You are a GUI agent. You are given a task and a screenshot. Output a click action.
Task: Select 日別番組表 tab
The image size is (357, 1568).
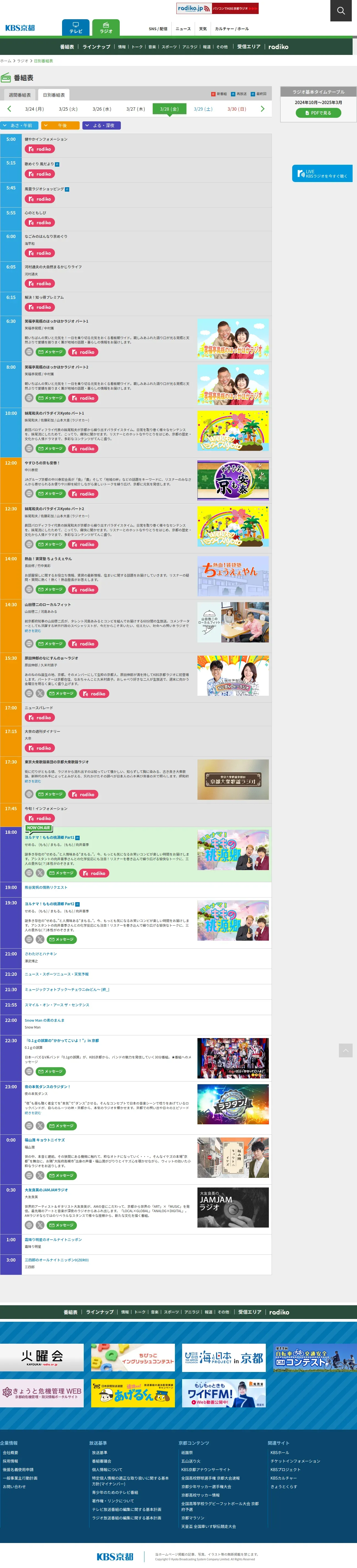54,95
